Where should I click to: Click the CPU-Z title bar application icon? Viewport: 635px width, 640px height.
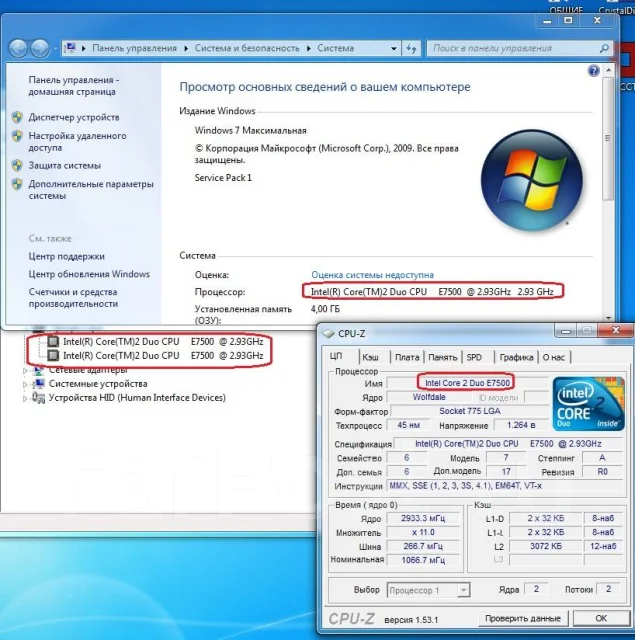(329, 334)
